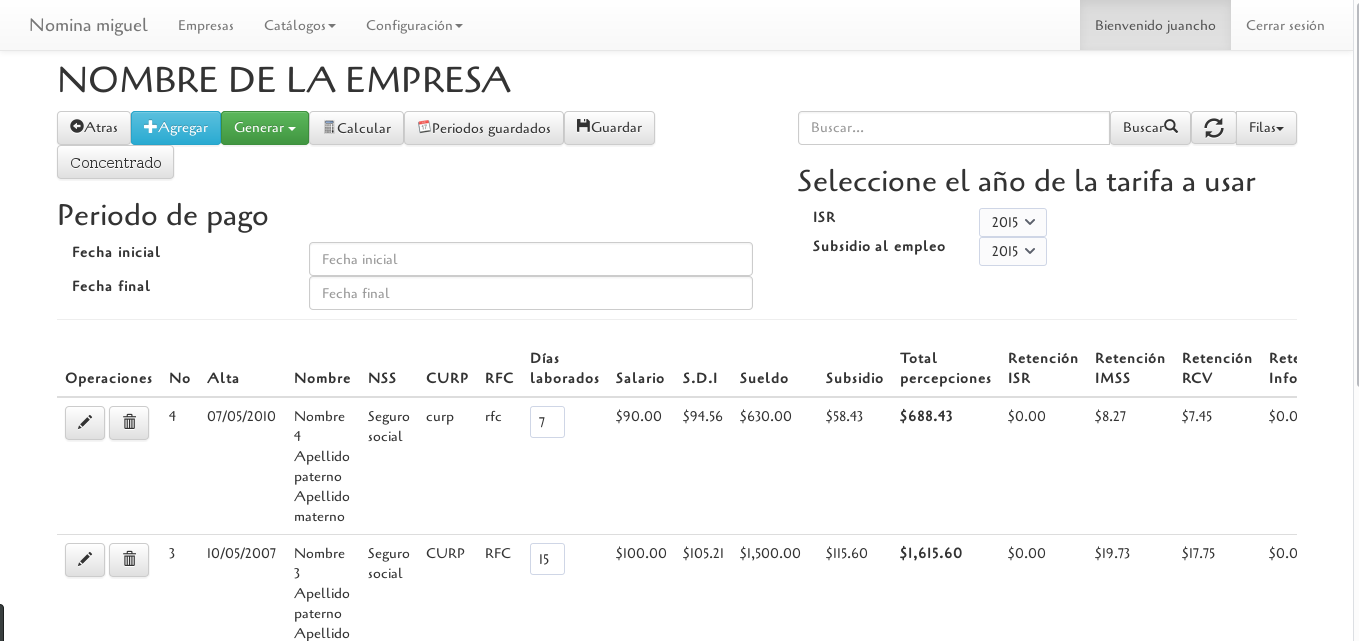Click the Nombre column header
Image resolution: width=1359 pixels, height=641 pixels.
pos(322,379)
